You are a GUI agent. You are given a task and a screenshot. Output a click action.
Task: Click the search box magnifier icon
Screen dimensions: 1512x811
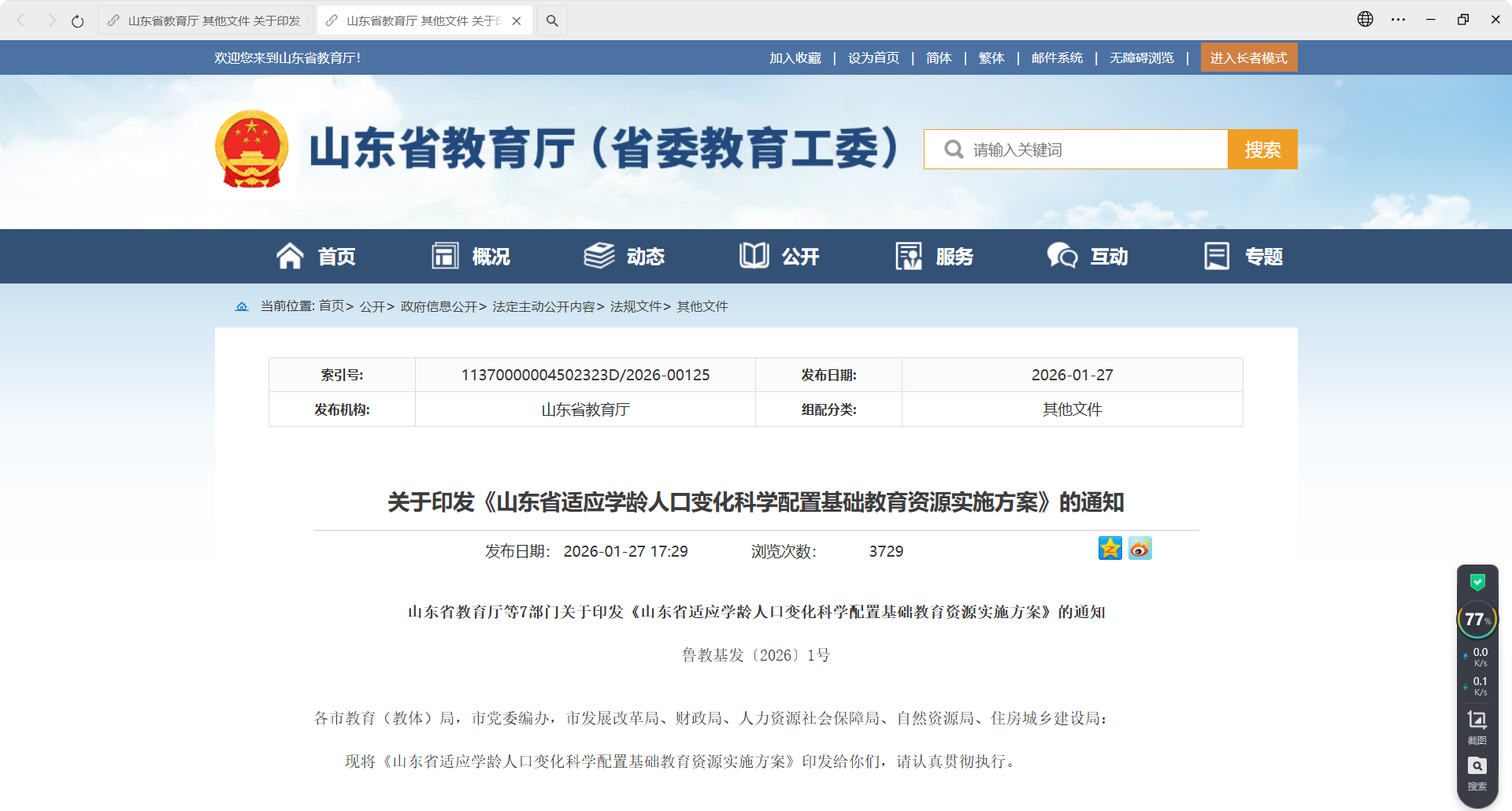coord(954,150)
